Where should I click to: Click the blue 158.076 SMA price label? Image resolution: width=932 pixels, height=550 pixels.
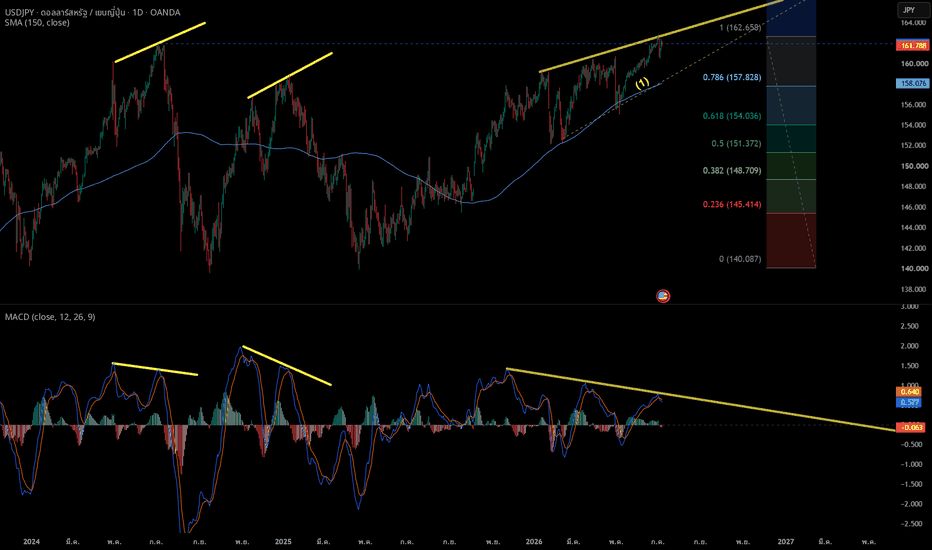click(x=912, y=83)
